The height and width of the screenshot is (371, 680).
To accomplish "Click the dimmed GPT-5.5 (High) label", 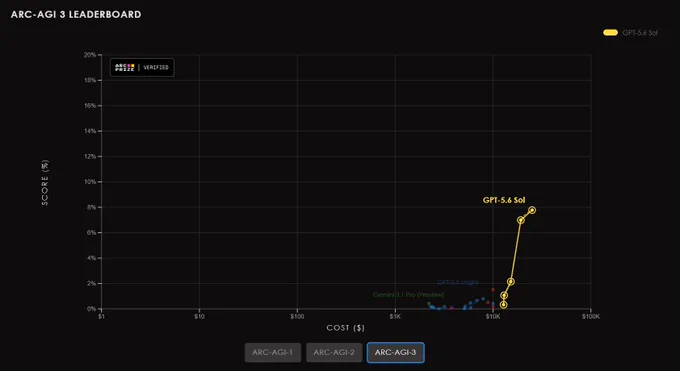I will 458,282.
